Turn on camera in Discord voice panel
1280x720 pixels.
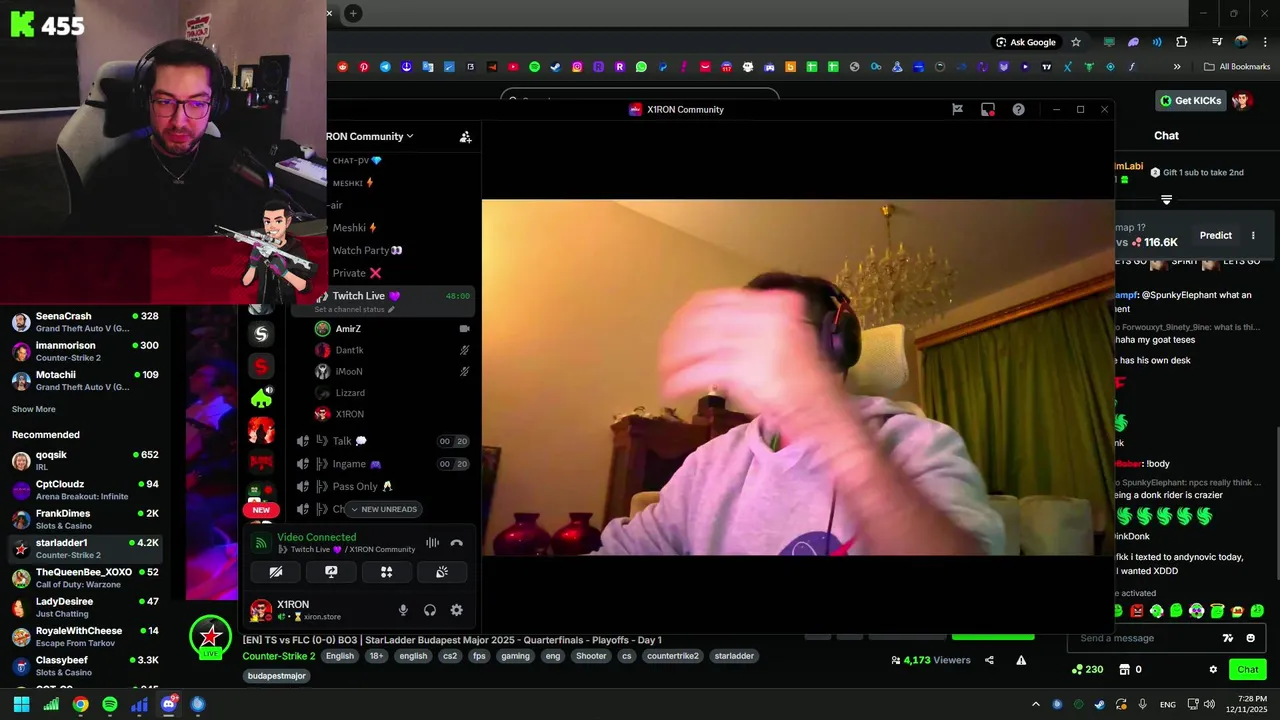[276, 572]
